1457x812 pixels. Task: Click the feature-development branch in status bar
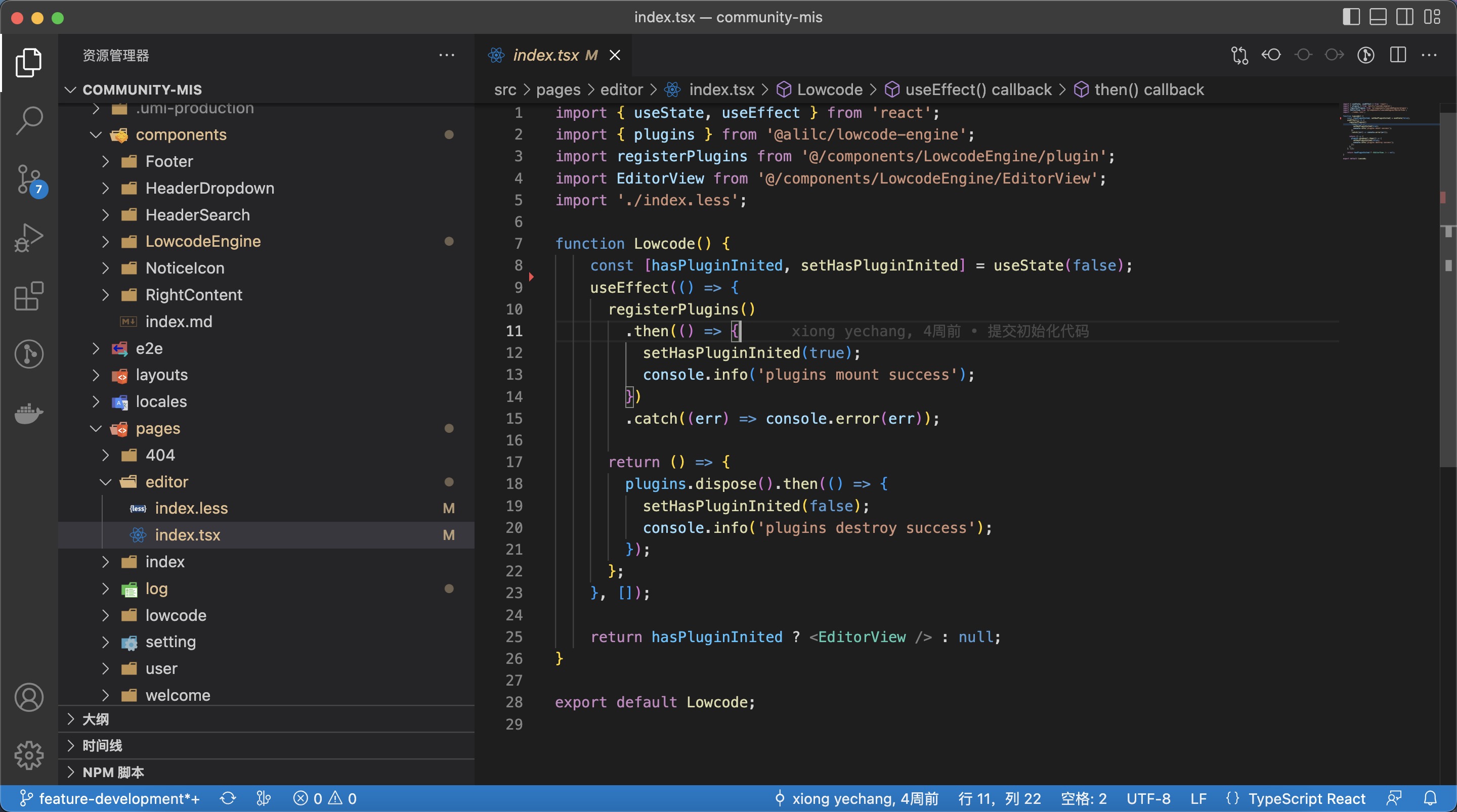click(109, 798)
